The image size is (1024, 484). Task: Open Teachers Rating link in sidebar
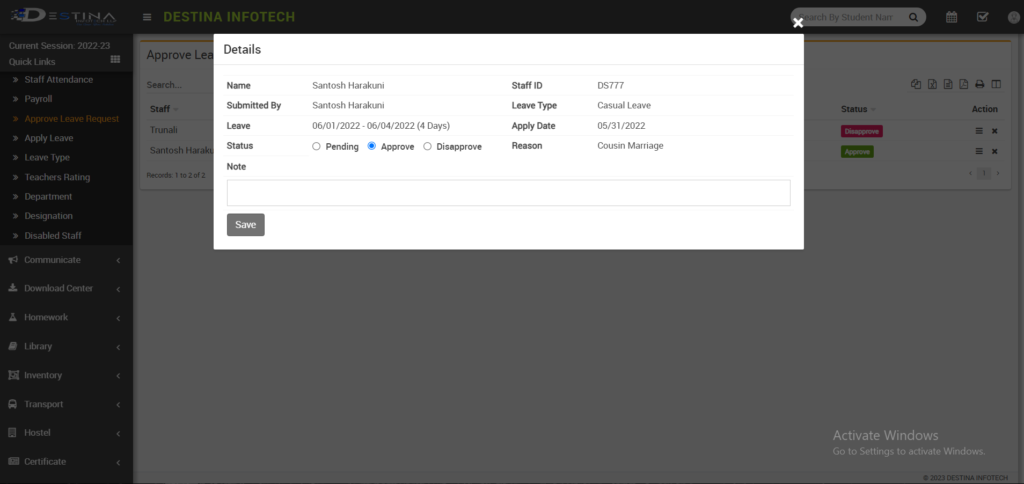click(57, 177)
